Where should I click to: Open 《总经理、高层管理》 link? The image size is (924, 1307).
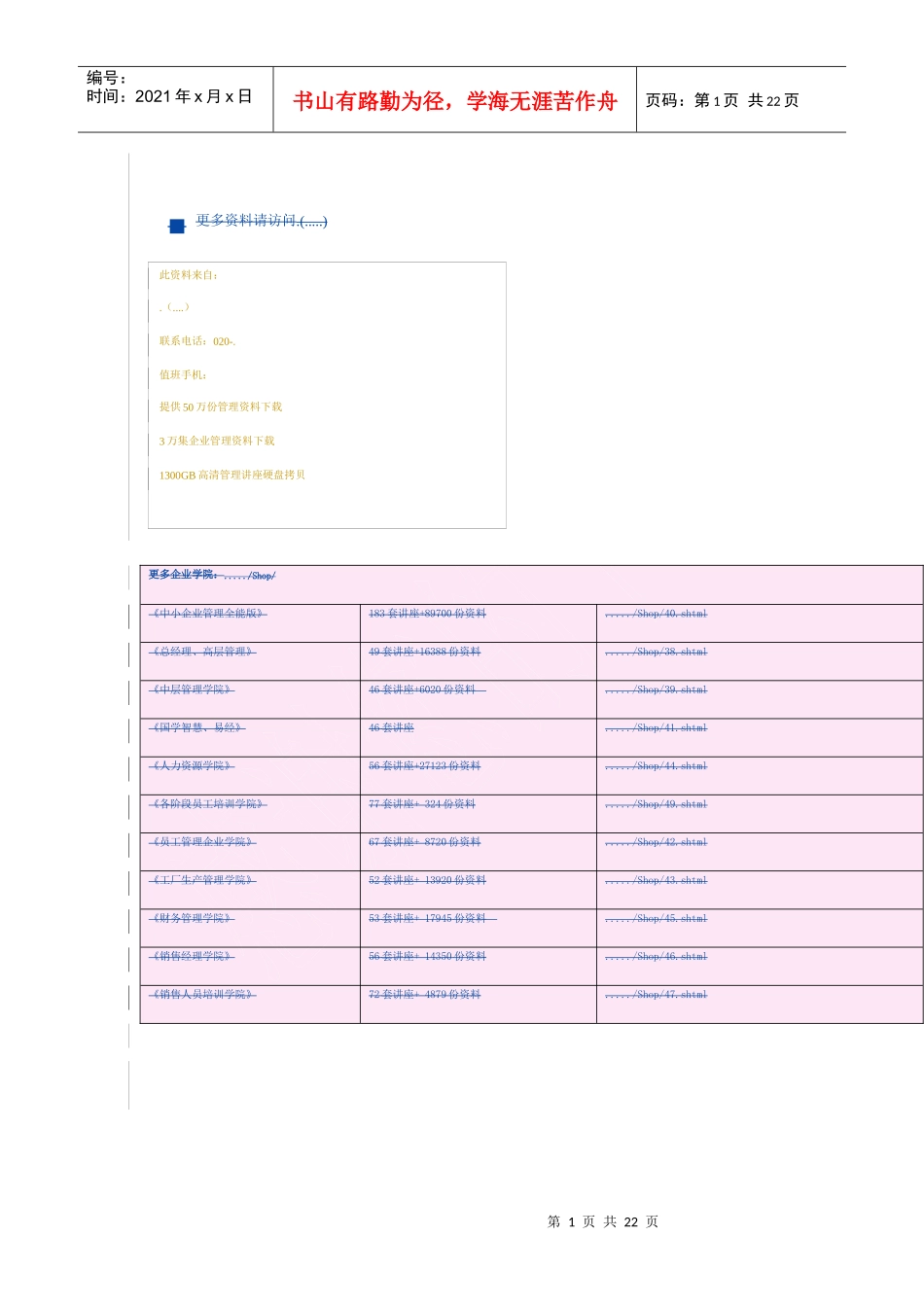[x=203, y=652]
